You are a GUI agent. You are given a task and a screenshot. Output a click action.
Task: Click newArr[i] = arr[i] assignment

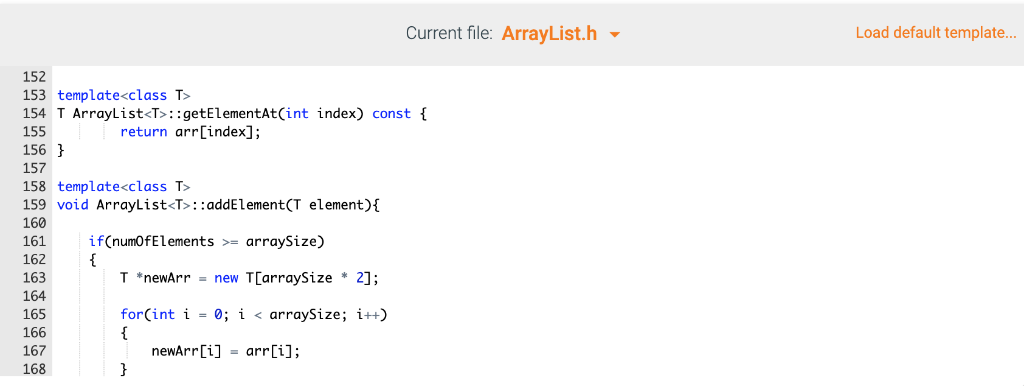pyautogui.click(x=226, y=351)
